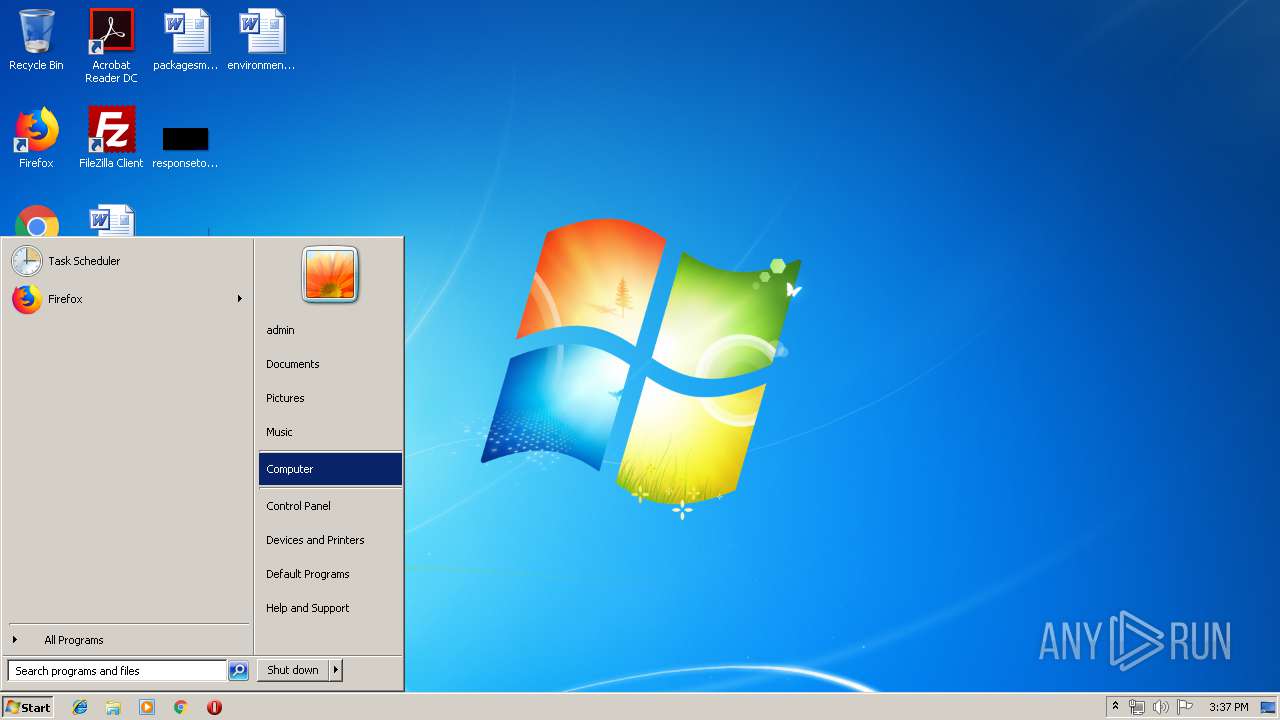Select the packagesm… Word document icon
This screenshot has height=720, width=1280.
pos(186,40)
